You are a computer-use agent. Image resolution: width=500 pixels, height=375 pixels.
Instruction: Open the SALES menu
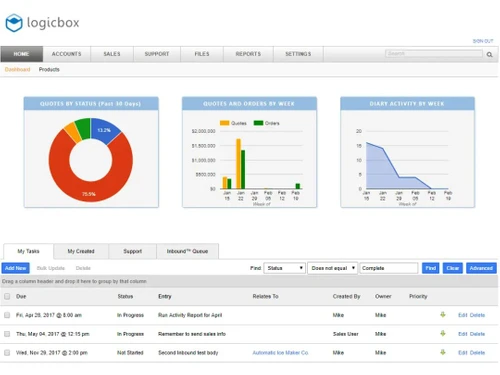[x=112, y=54]
